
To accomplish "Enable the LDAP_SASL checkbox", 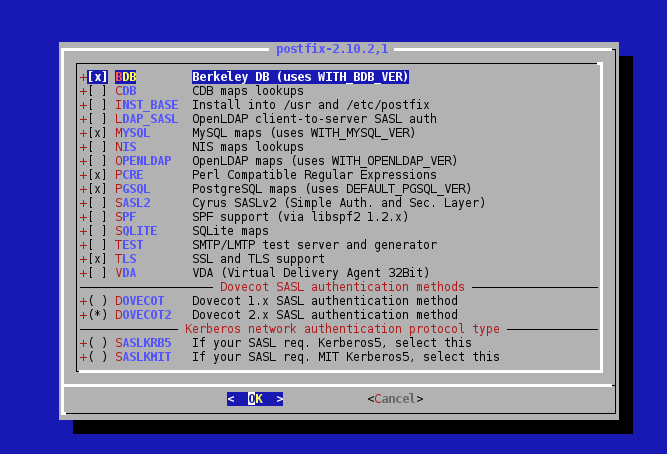I will [x=97, y=119].
